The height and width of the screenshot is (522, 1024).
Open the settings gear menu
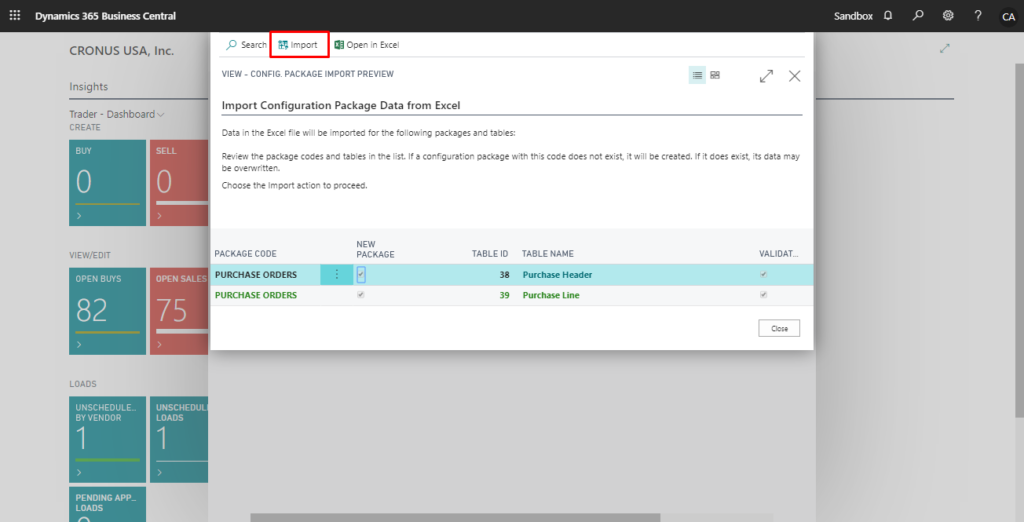[x=948, y=15]
